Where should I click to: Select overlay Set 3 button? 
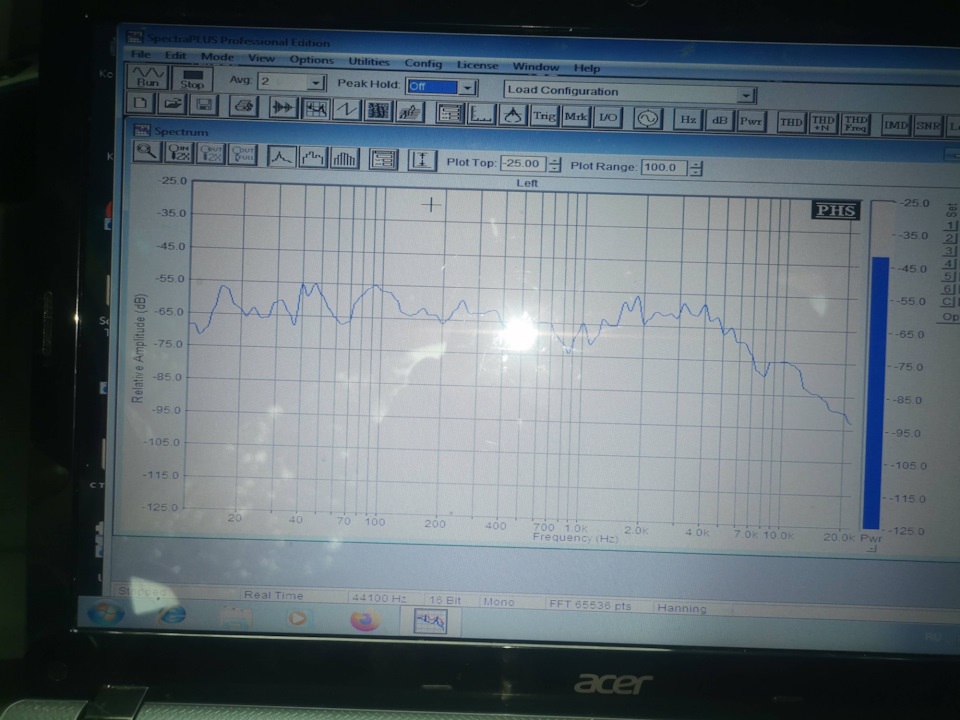(x=949, y=251)
